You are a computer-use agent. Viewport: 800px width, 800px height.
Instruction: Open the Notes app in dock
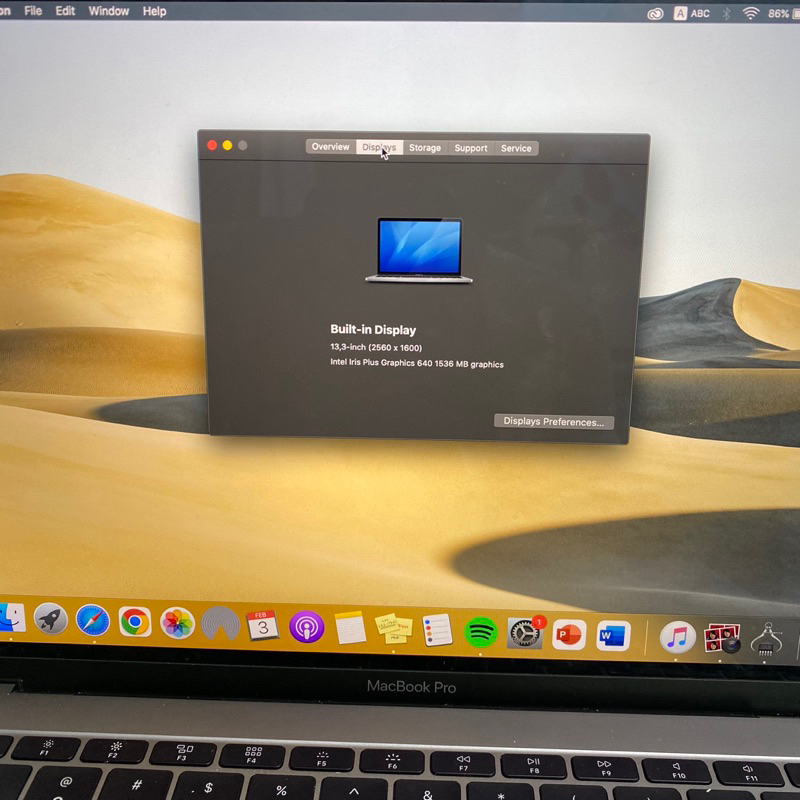point(350,628)
